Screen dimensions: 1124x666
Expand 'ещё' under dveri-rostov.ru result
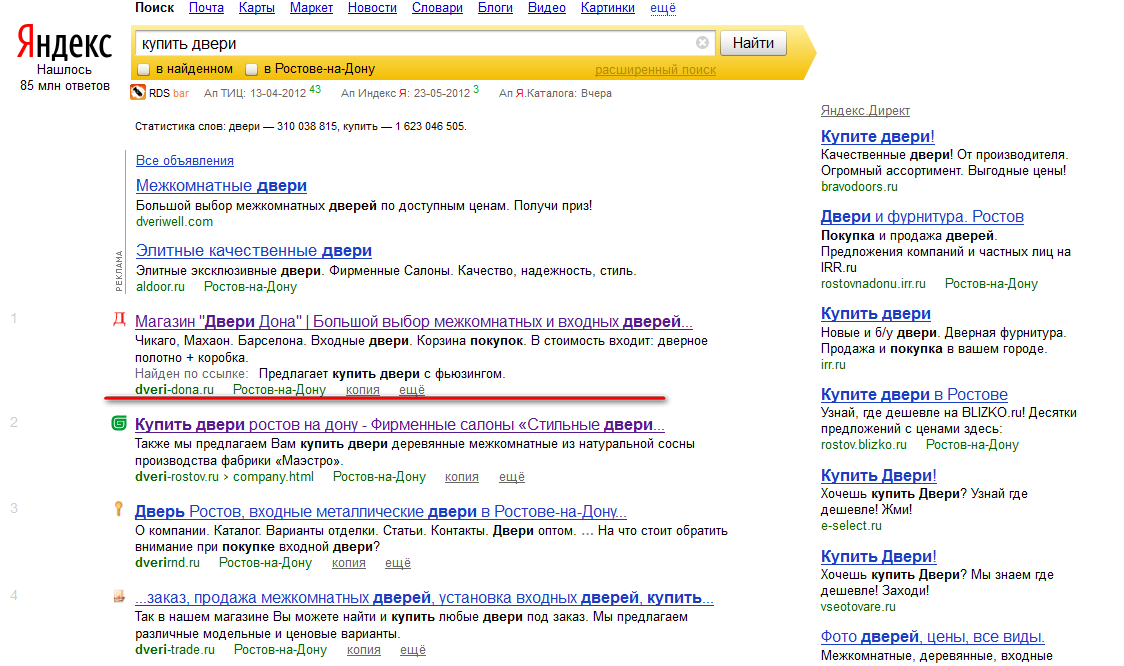[512, 477]
